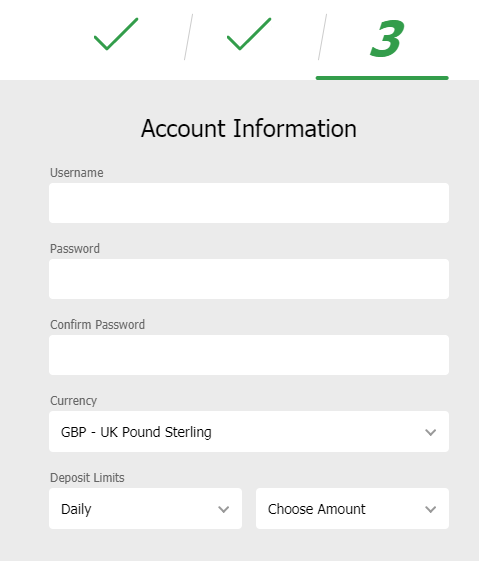The image size is (479, 561).
Task: Go back to completed step one checkmark
Action: pos(116,34)
